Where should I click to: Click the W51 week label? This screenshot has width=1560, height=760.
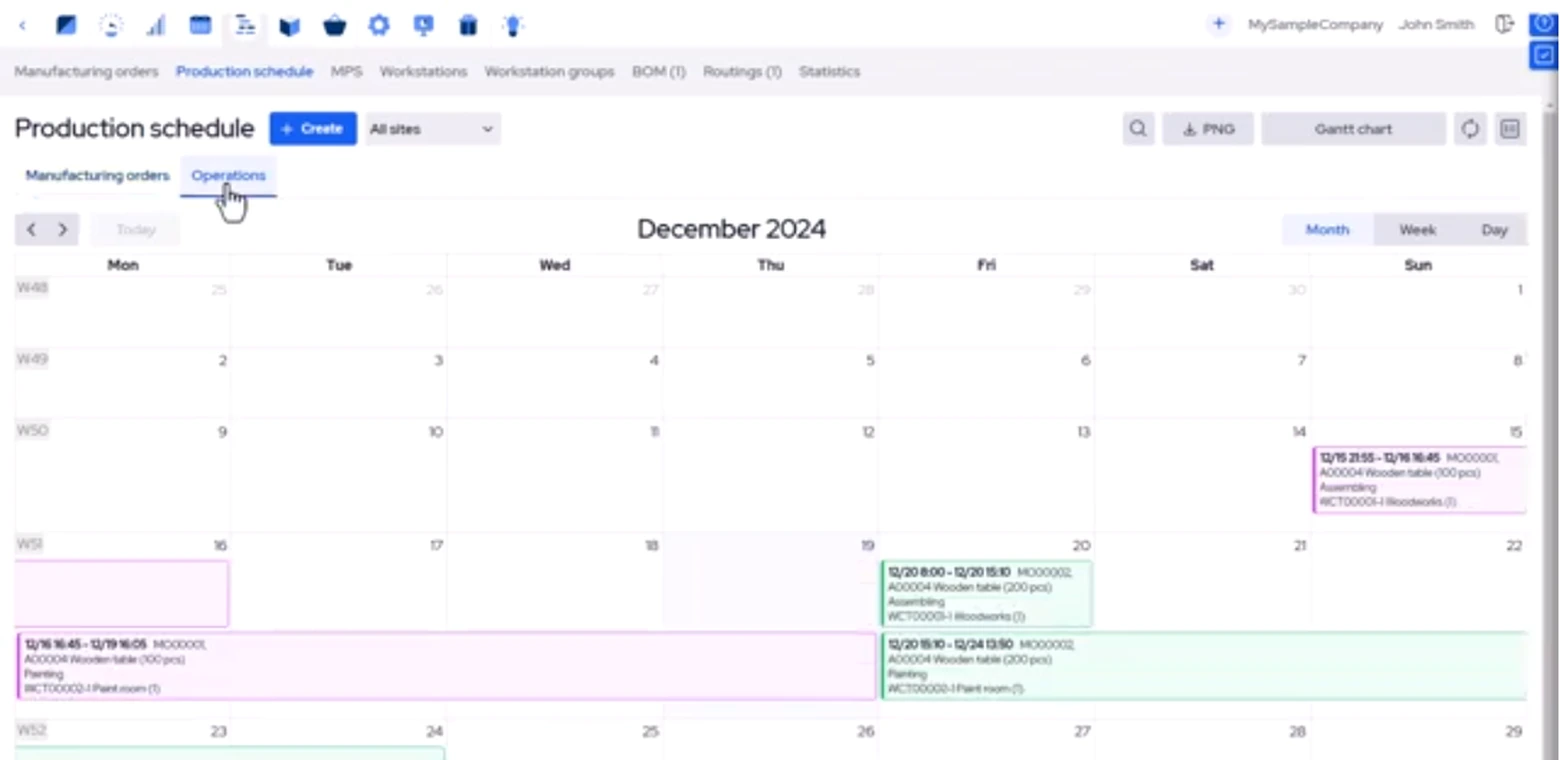(30, 545)
